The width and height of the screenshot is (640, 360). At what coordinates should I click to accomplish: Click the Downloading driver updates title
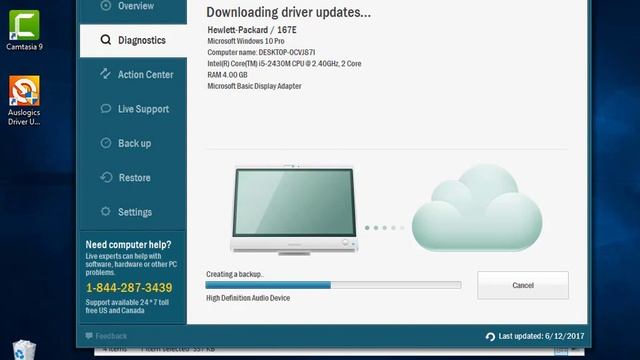289,12
